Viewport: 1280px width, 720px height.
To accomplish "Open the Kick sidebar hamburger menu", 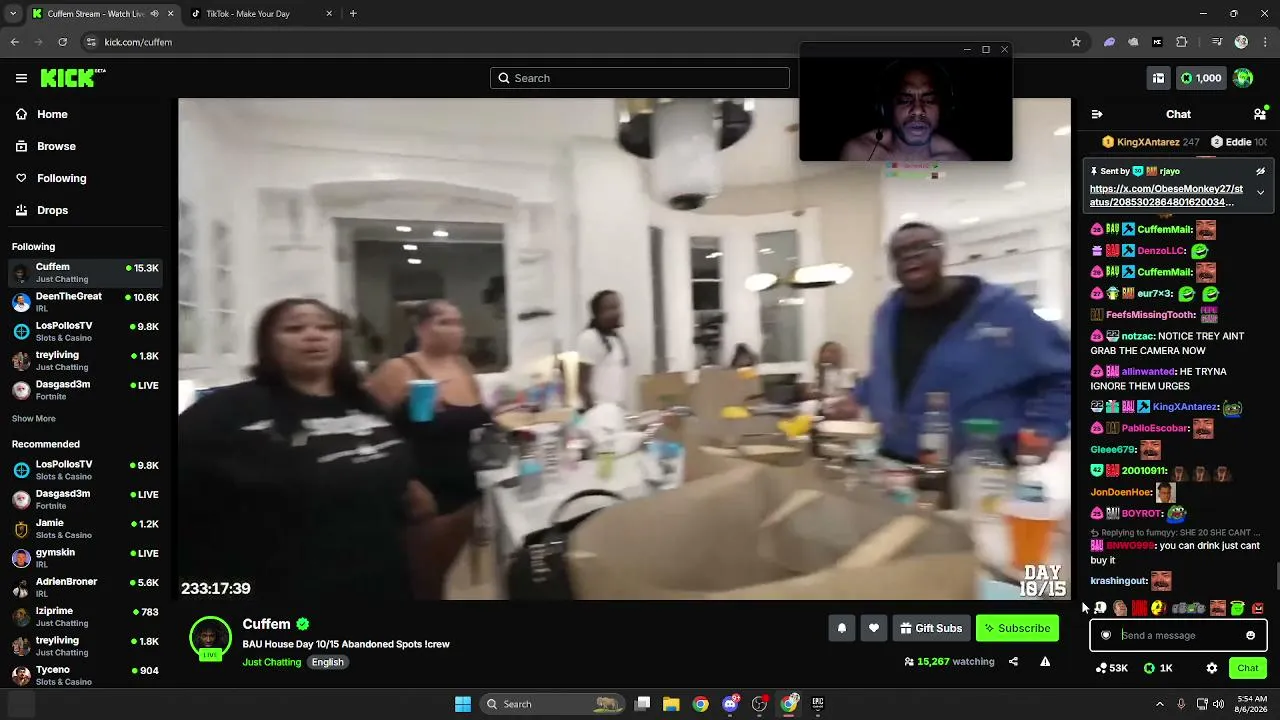I will [x=21, y=78].
